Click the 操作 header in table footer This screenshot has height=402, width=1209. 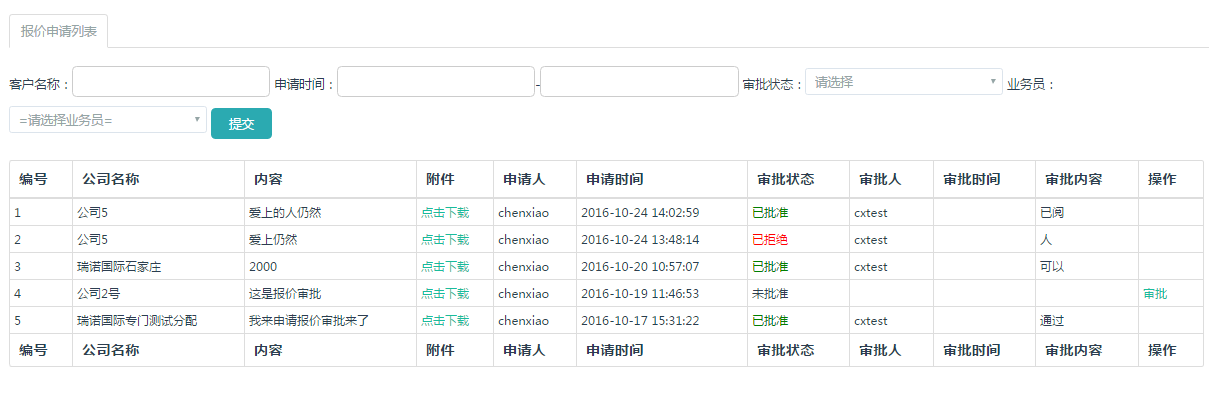coord(1162,350)
